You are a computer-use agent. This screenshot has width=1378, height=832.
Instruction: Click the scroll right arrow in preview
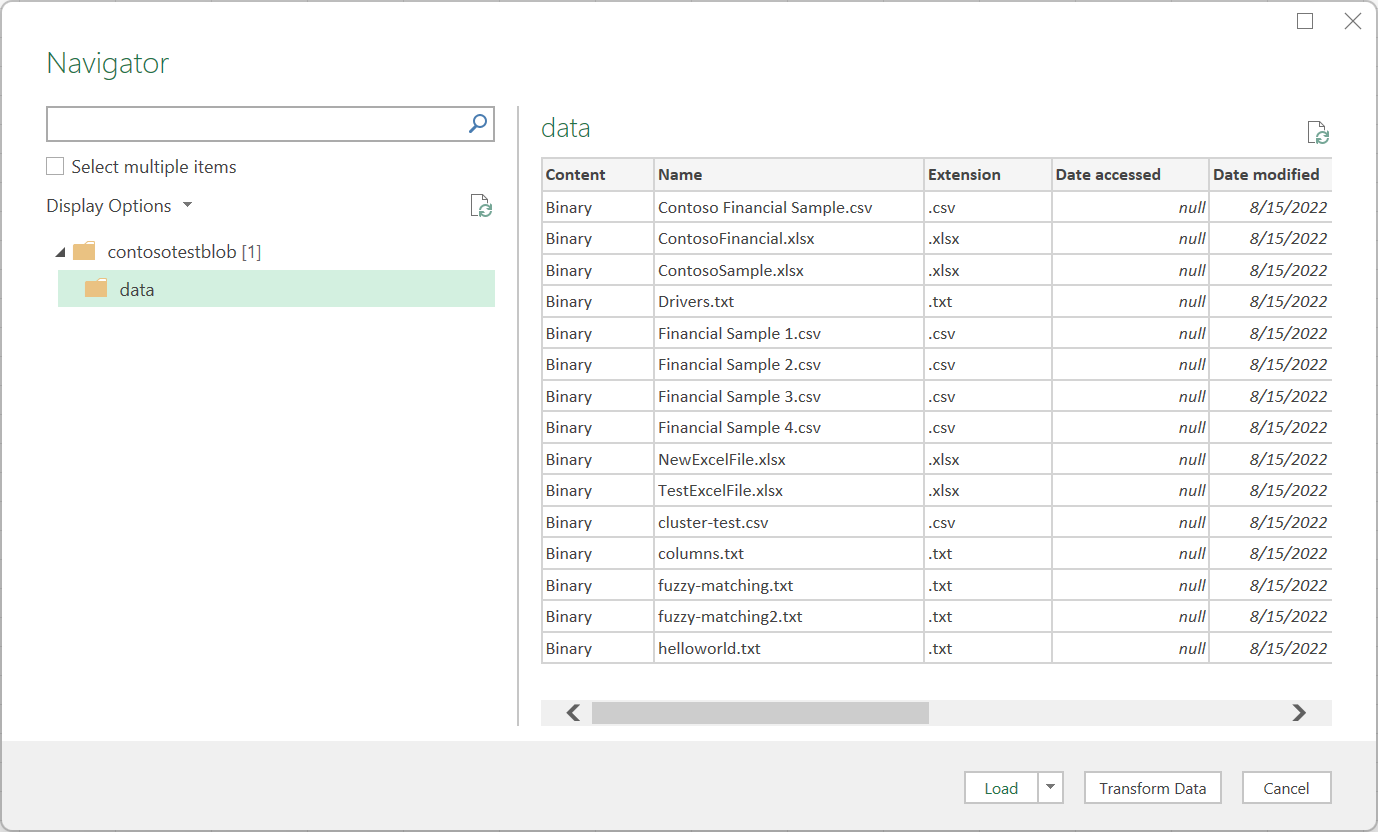[x=1299, y=712]
